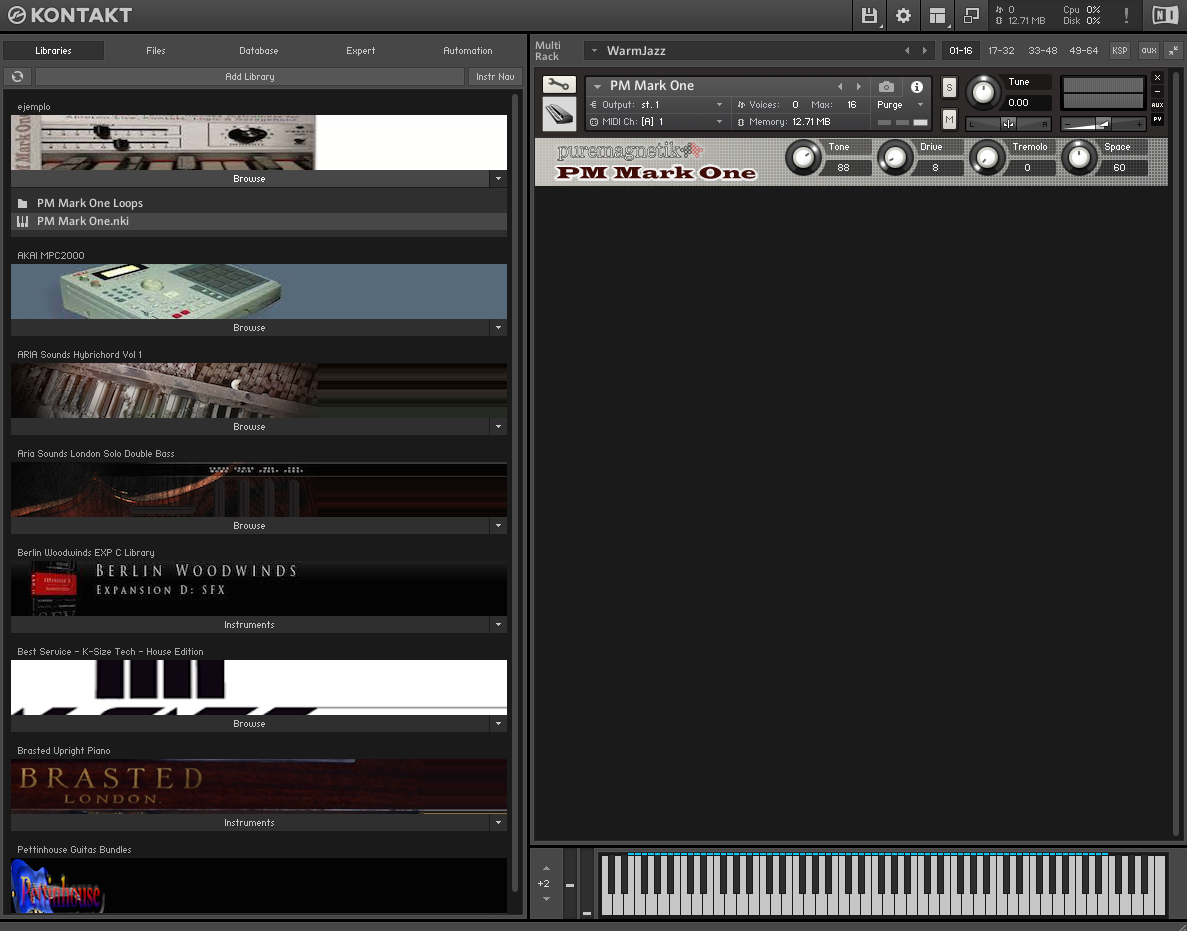
Task: Switch to the Libraries tab
Action: pos(53,51)
